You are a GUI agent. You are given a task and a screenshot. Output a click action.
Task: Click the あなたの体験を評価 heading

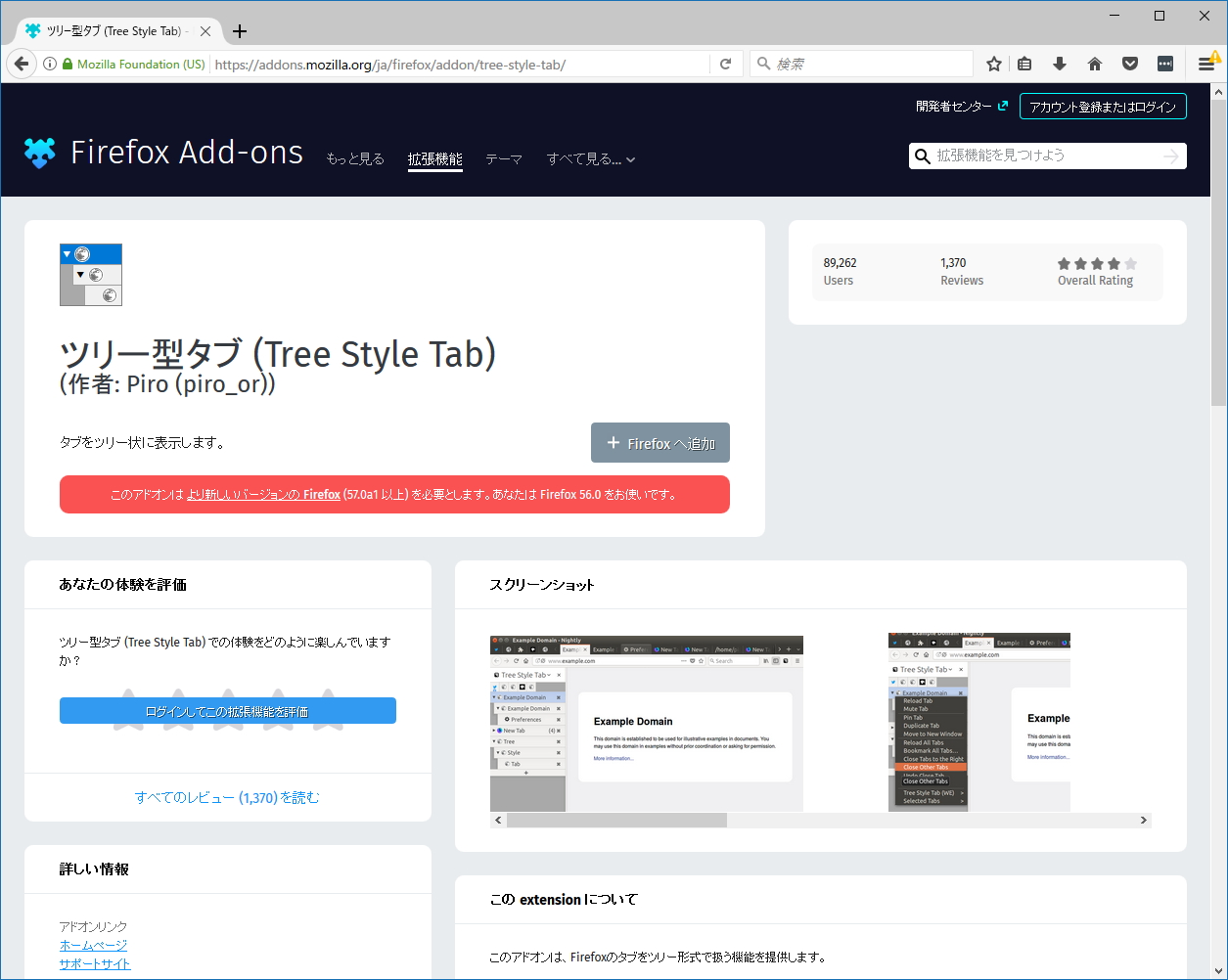point(122,585)
